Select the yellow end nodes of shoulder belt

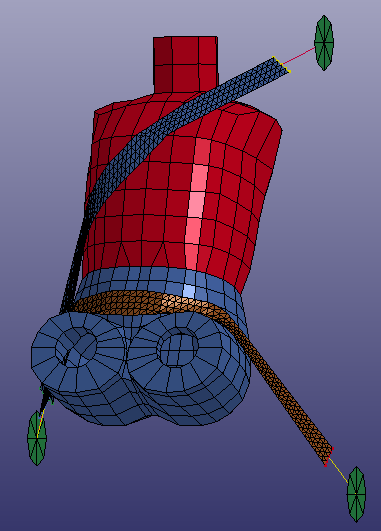282,64
